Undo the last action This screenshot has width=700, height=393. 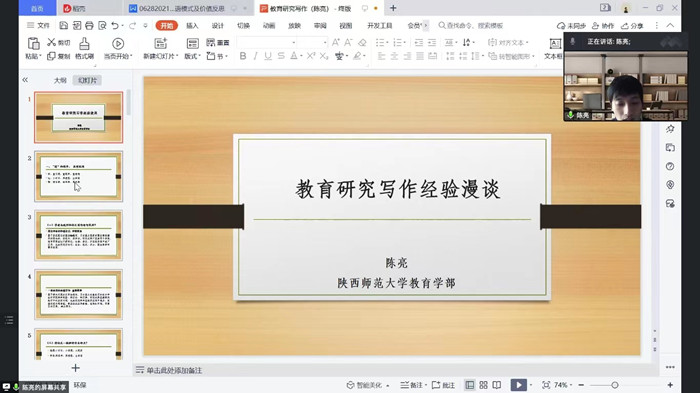tap(115, 25)
